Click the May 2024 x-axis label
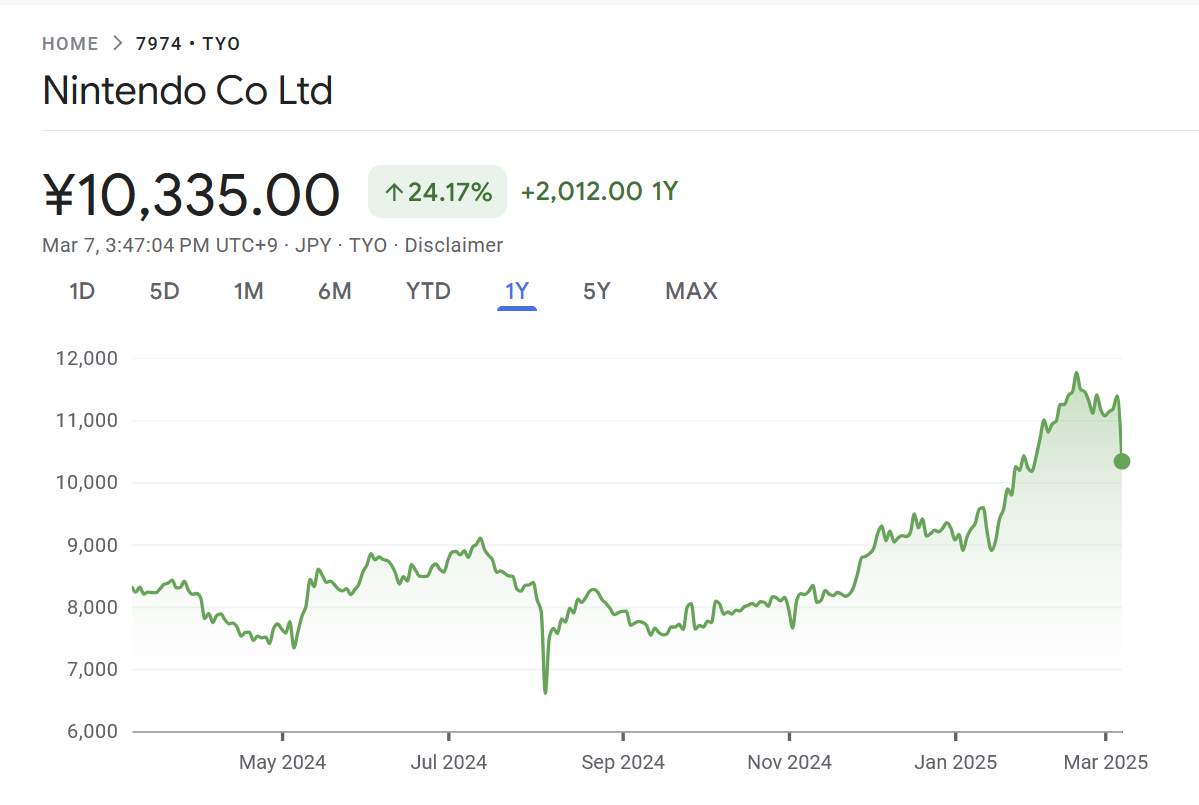 coord(282,763)
